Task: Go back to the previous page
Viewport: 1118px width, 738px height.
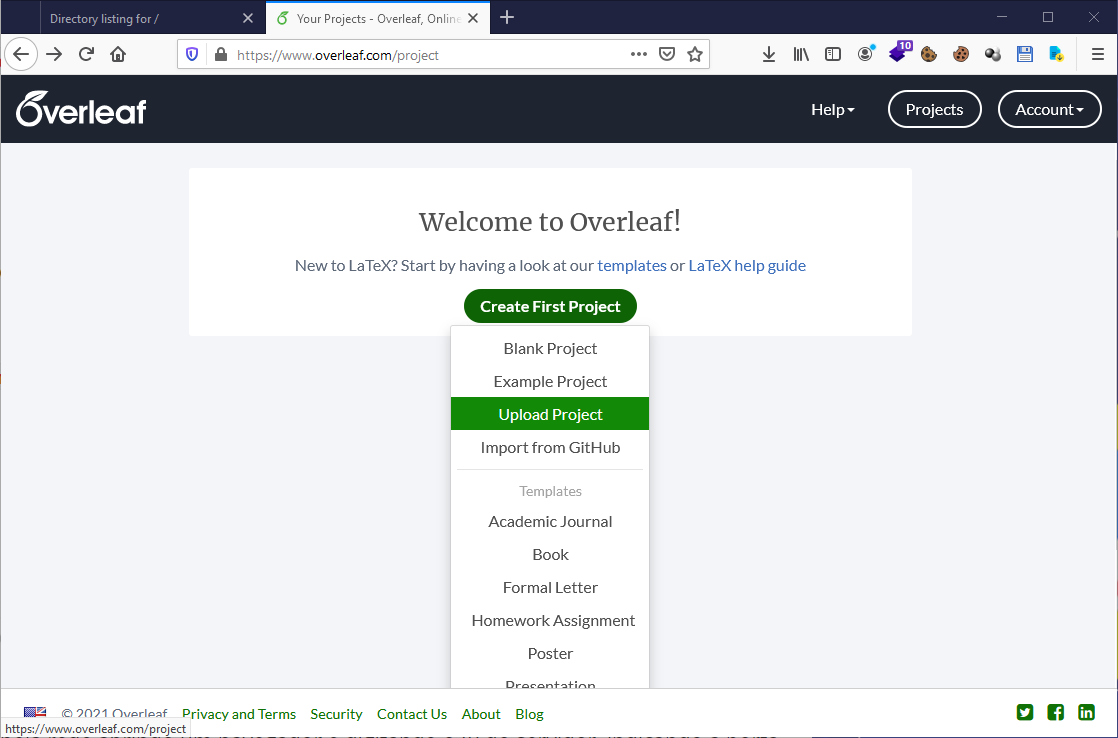Action: (21, 54)
